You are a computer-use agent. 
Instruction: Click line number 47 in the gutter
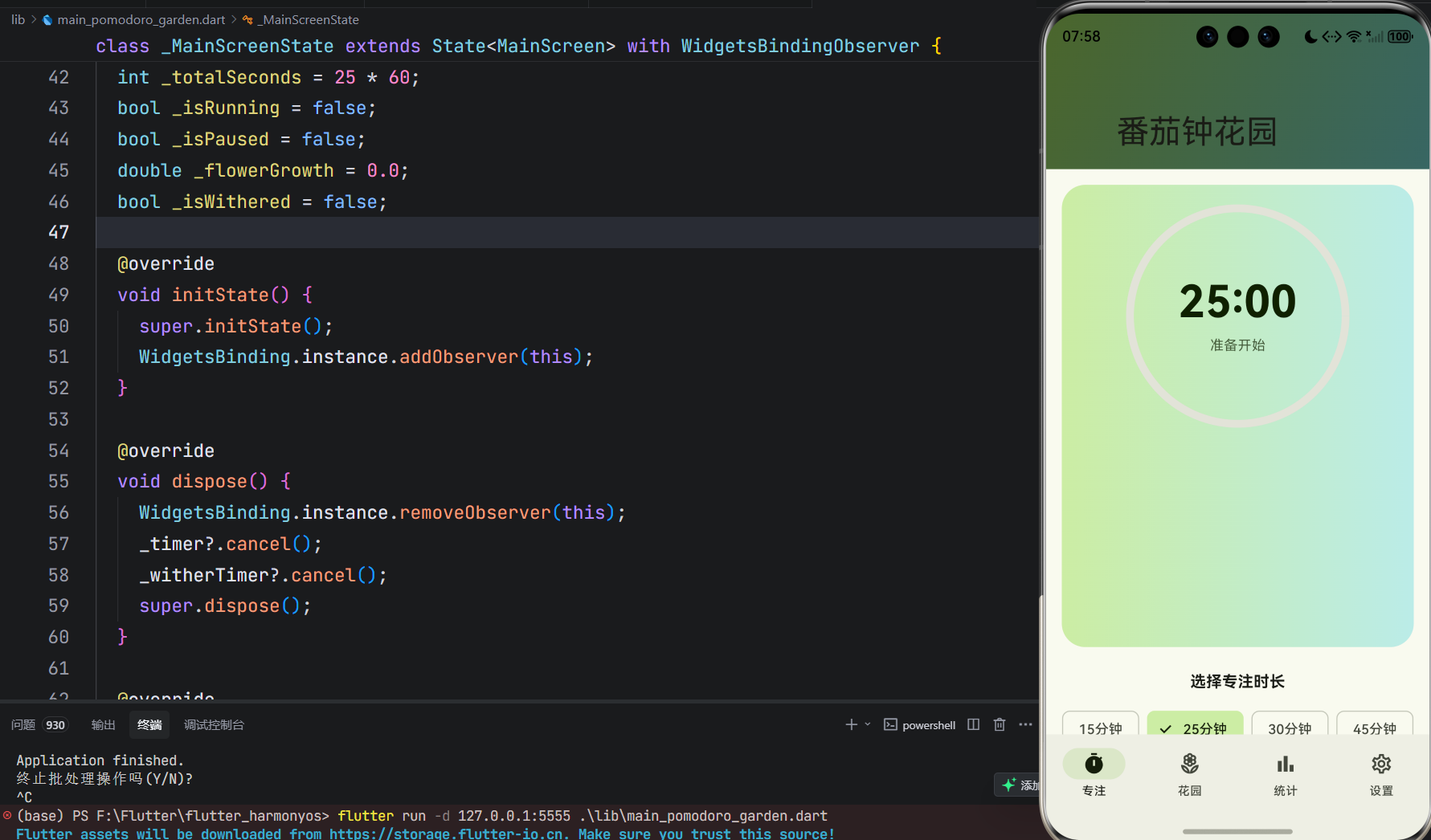(x=59, y=232)
